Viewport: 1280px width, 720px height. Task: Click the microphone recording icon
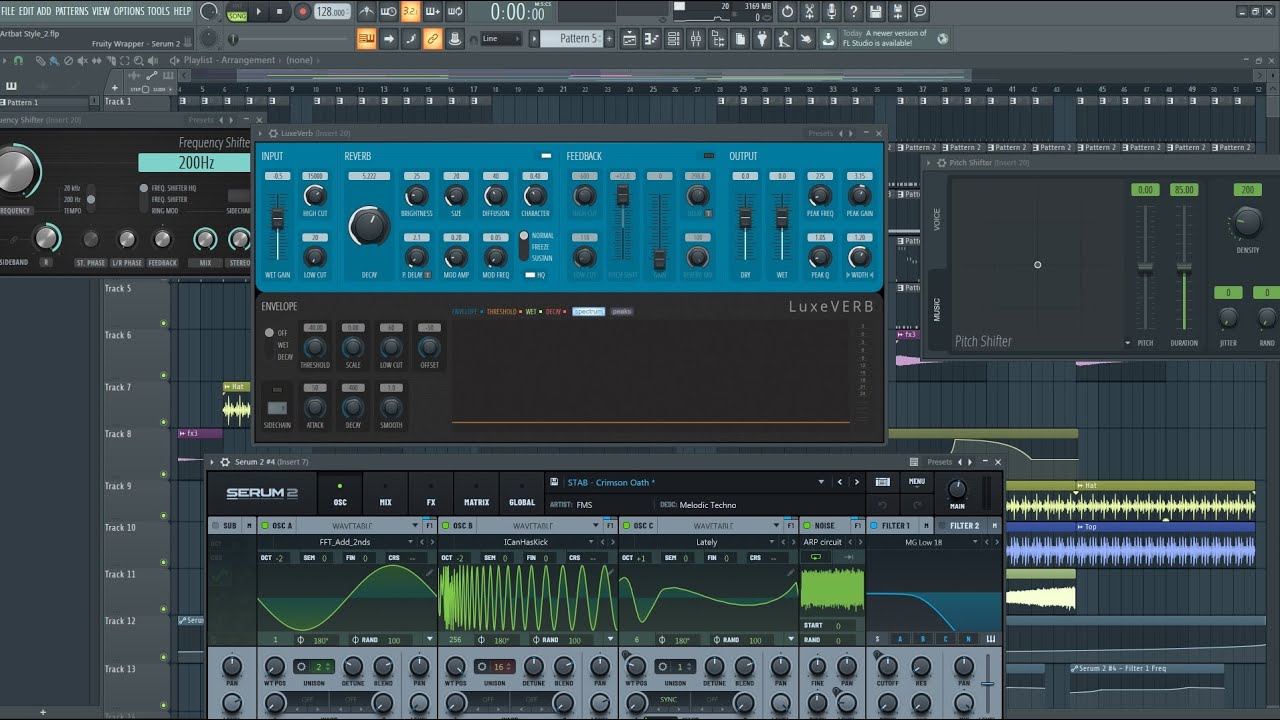831,12
